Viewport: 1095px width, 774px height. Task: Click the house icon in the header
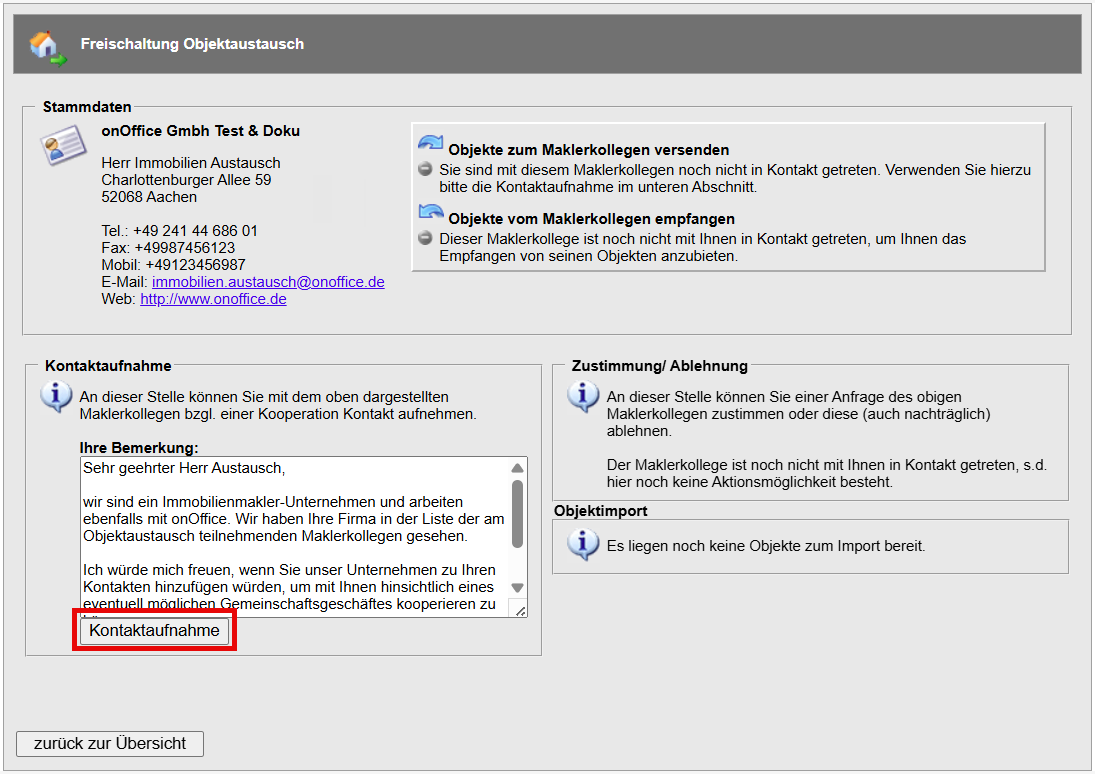[46, 45]
